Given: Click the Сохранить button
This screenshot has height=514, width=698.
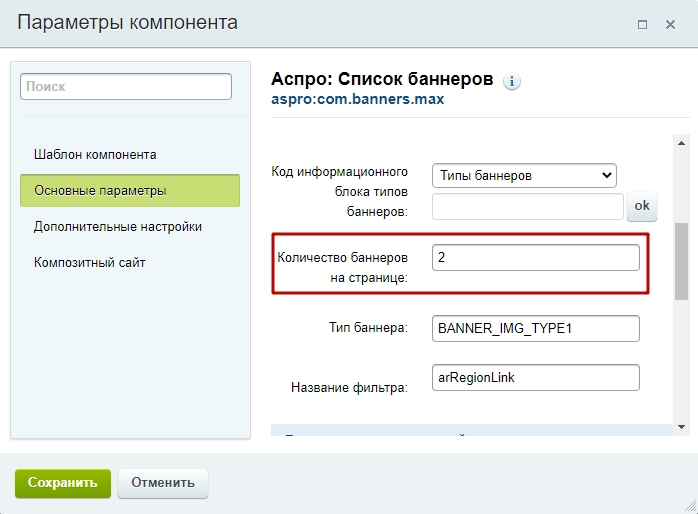Looking at the screenshot, I should (63, 483).
